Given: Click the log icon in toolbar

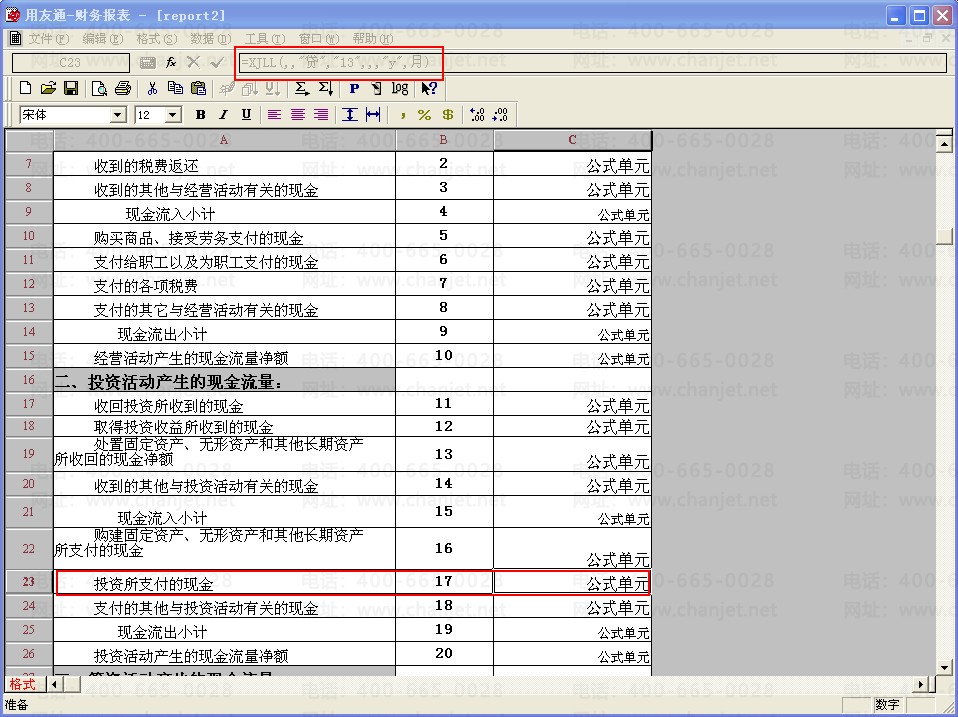Looking at the screenshot, I should coord(400,89).
